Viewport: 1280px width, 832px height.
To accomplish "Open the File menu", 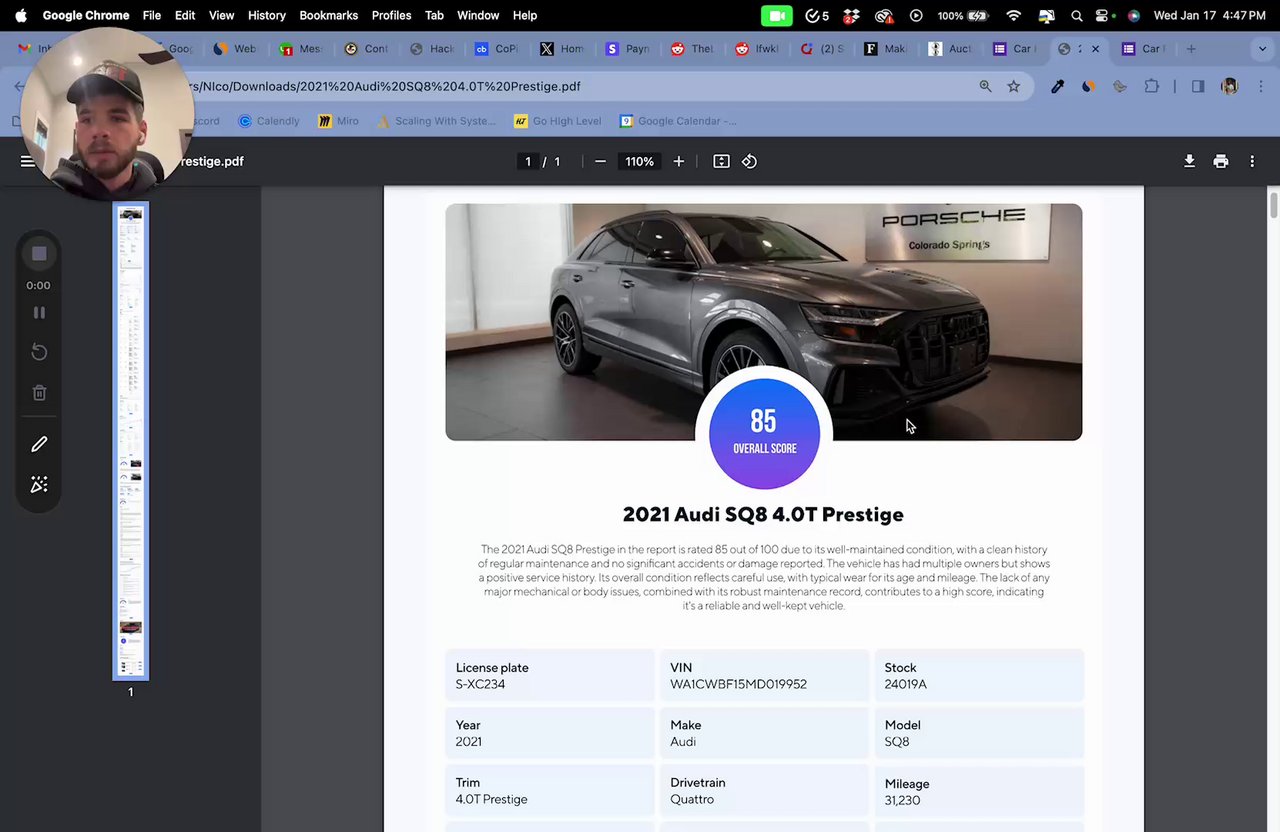I will (x=152, y=15).
